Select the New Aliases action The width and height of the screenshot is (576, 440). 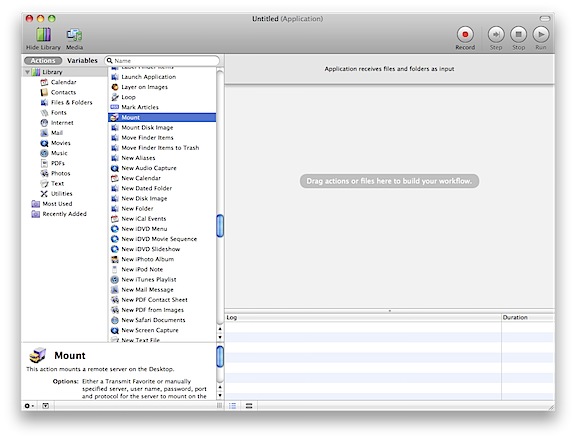coord(162,158)
